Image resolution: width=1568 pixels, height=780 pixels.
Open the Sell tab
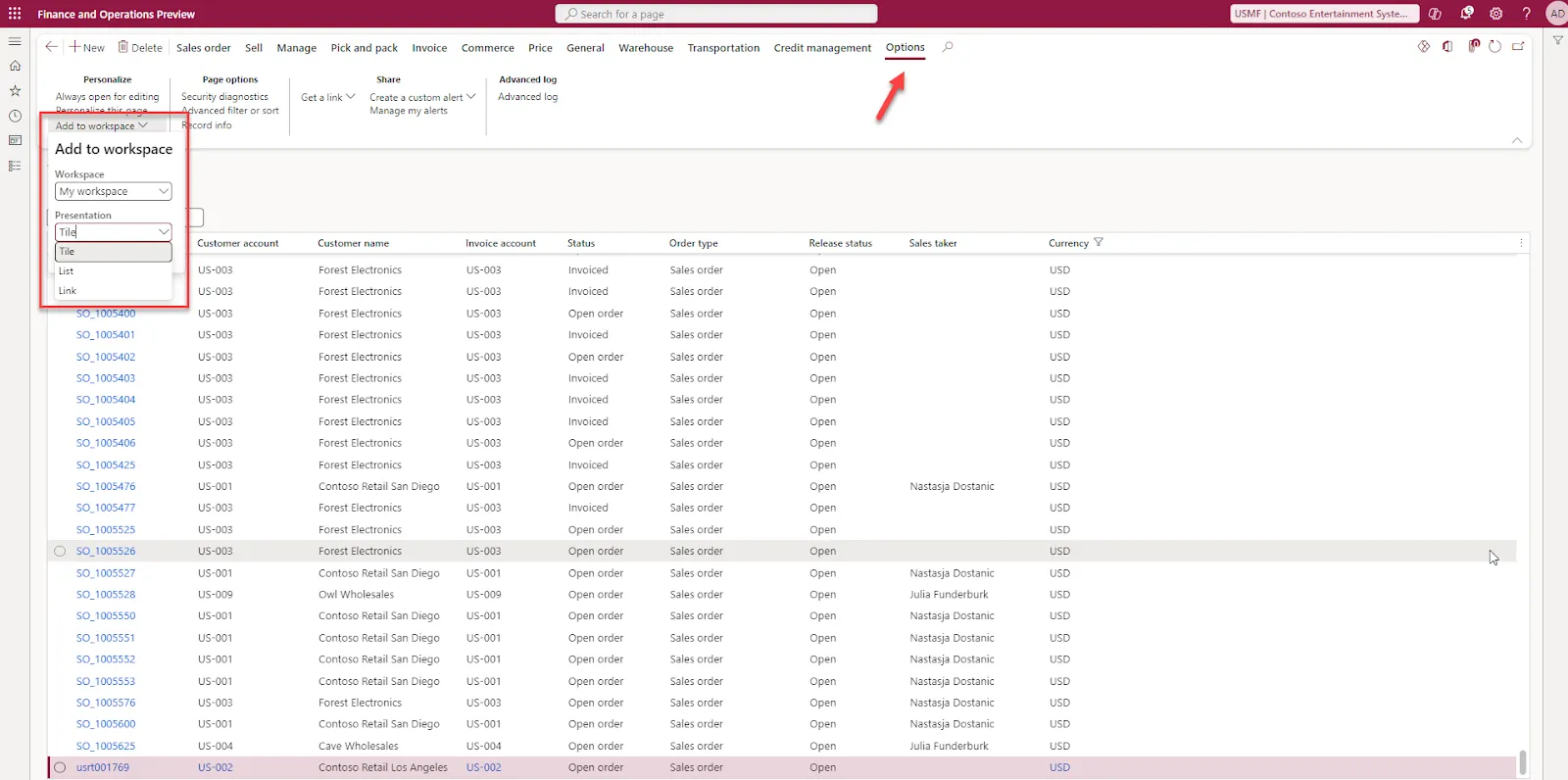pos(254,47)
